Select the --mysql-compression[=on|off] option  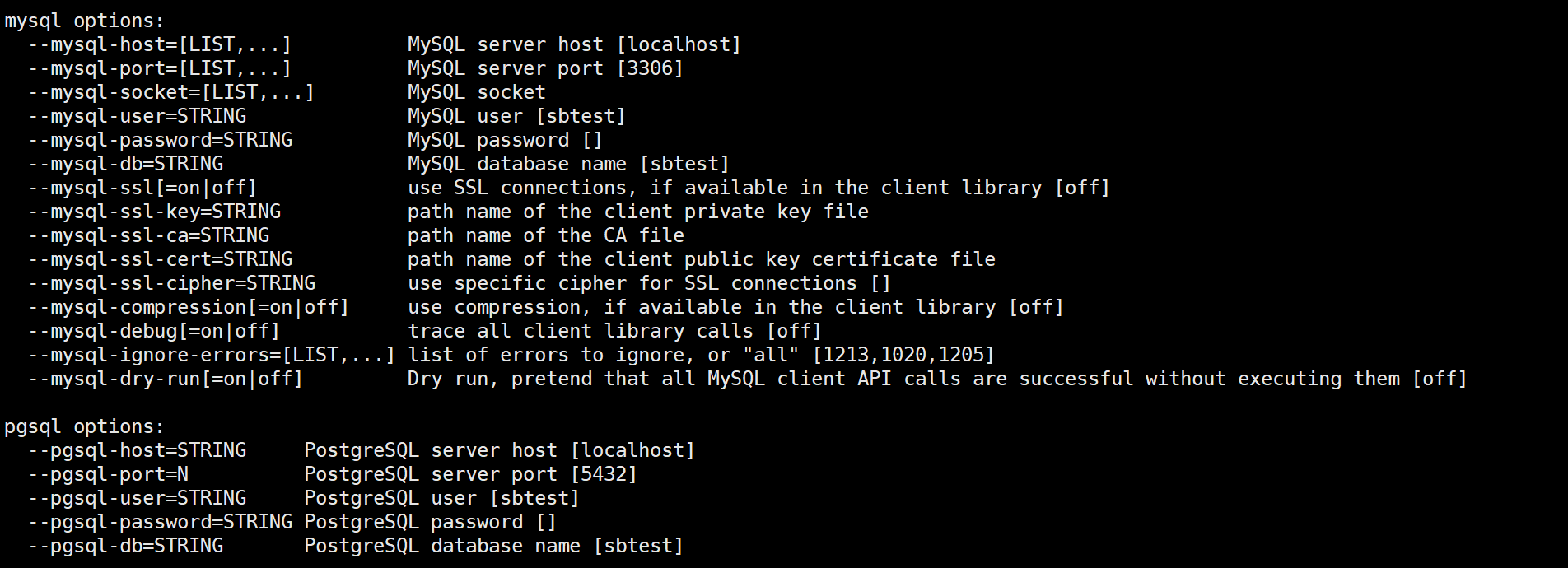click(x=189, y=307)
